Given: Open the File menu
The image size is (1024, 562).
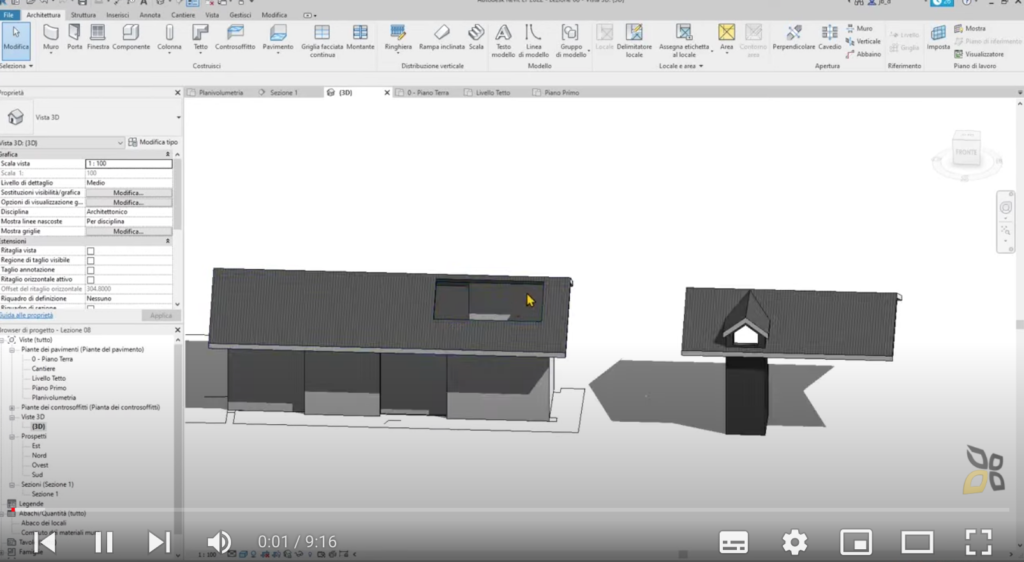Looking at the screenshot, I should point(9,14).
